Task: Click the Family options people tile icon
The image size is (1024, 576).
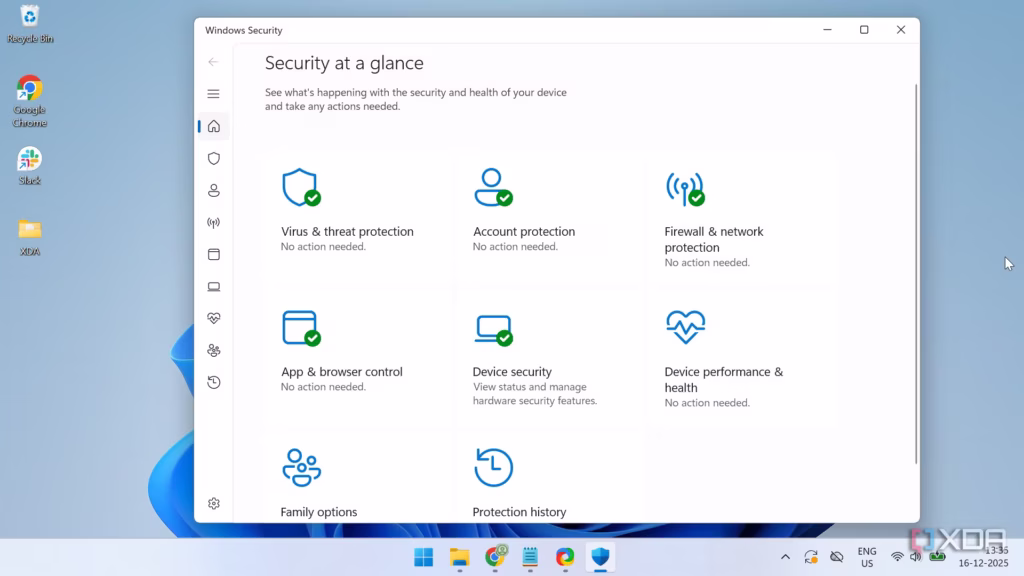Action: point(301,468)
